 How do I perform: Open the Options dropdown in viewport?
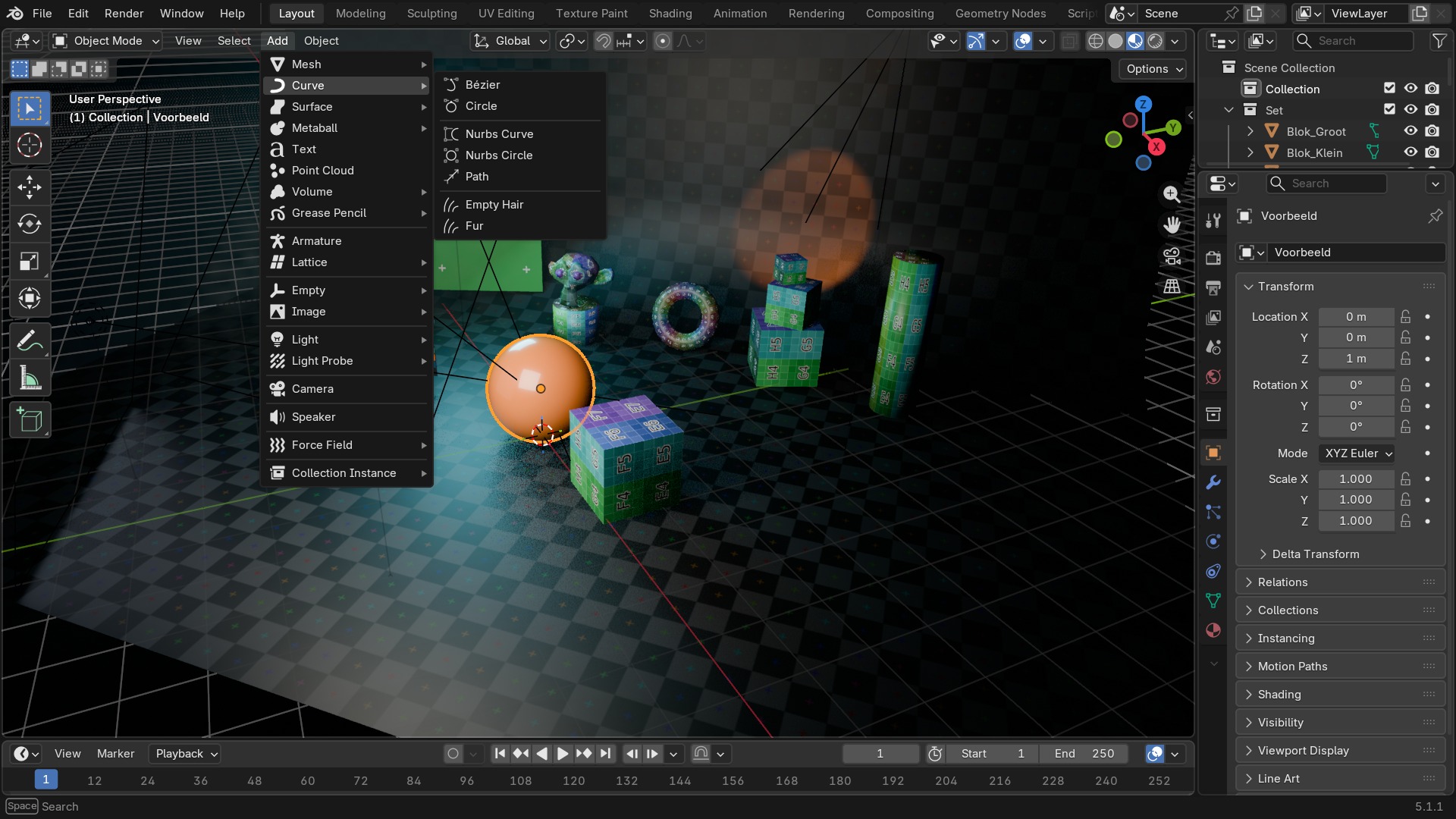[x=1153, y=69]
